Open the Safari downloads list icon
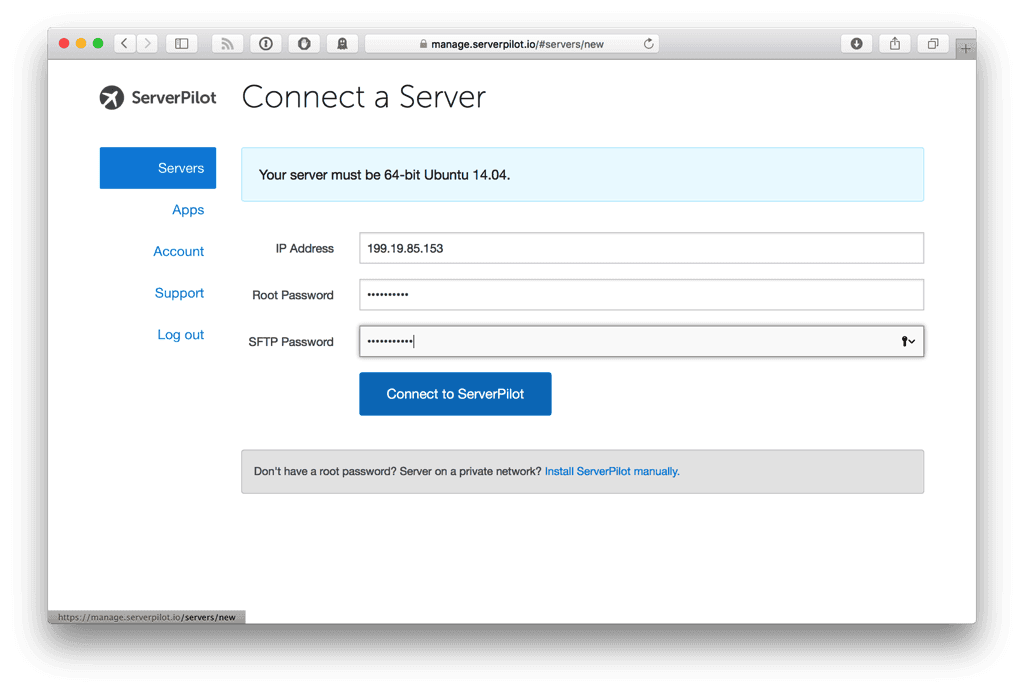The width and height of the screenshot is (1024, 692). point(856,43)
